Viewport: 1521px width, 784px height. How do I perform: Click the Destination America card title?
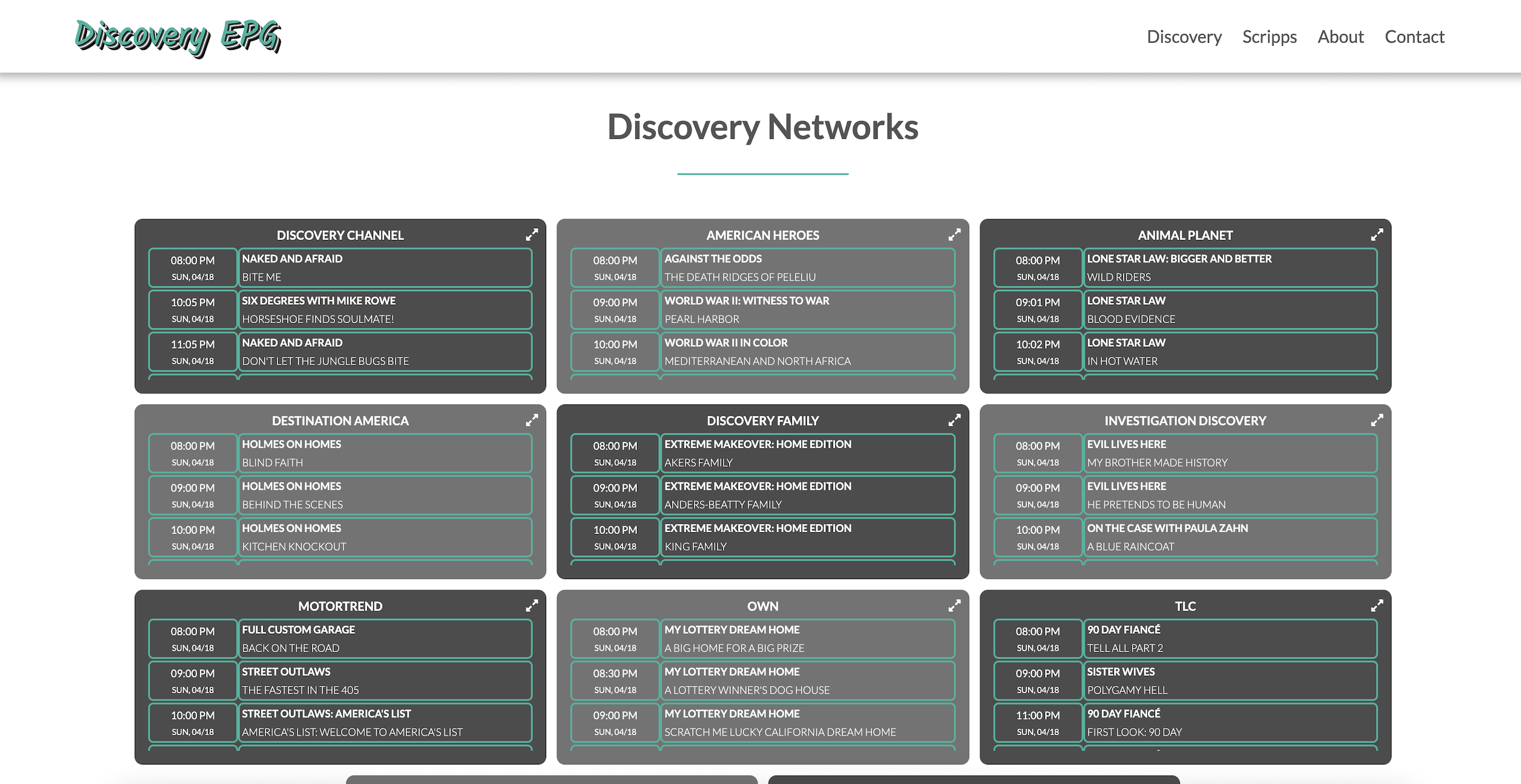(340, 421)
